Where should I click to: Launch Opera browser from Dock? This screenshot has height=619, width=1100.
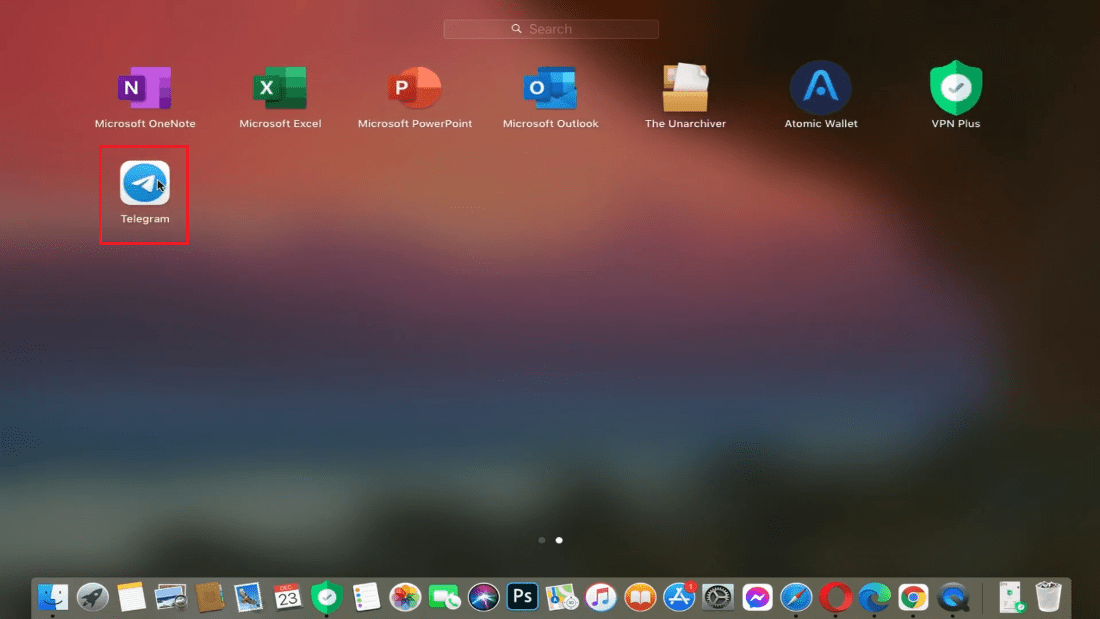(836, 597)
